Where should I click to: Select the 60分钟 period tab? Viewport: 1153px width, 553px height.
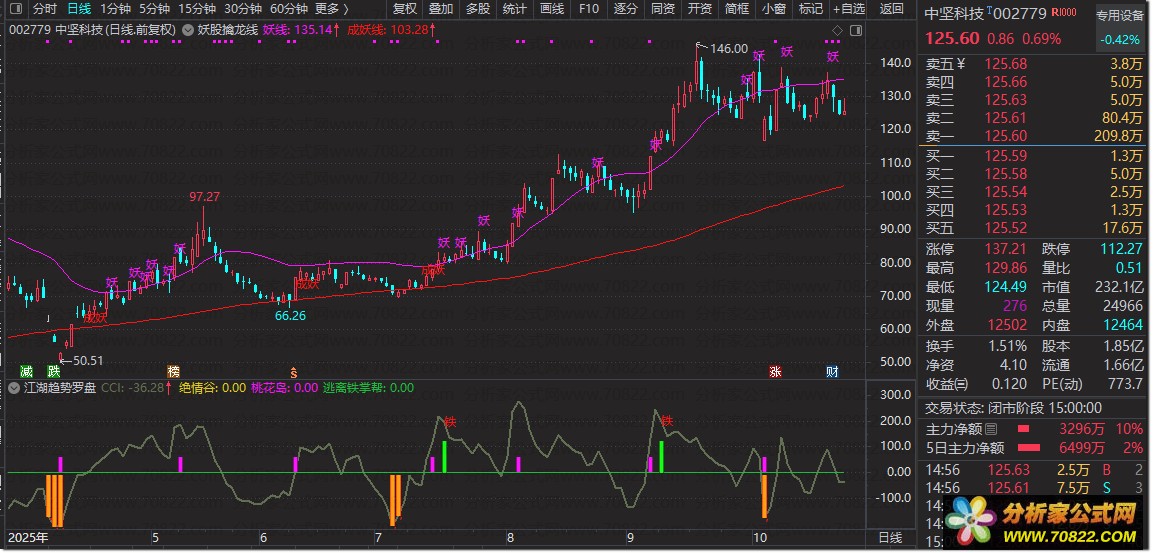coord(289,10)
